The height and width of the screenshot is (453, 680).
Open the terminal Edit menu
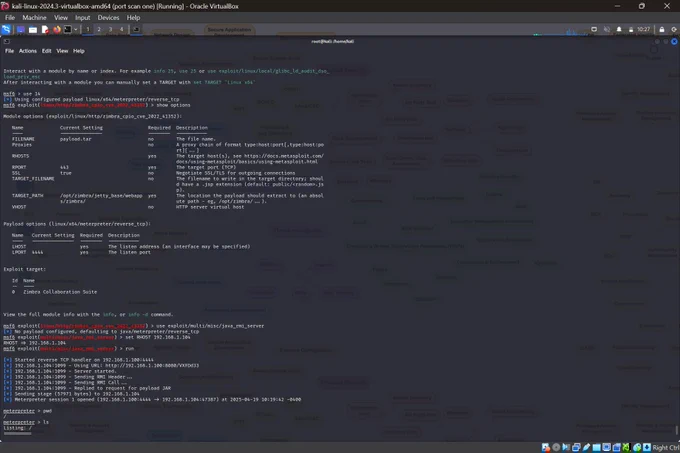pyautogui.click(x=46, y=51)
